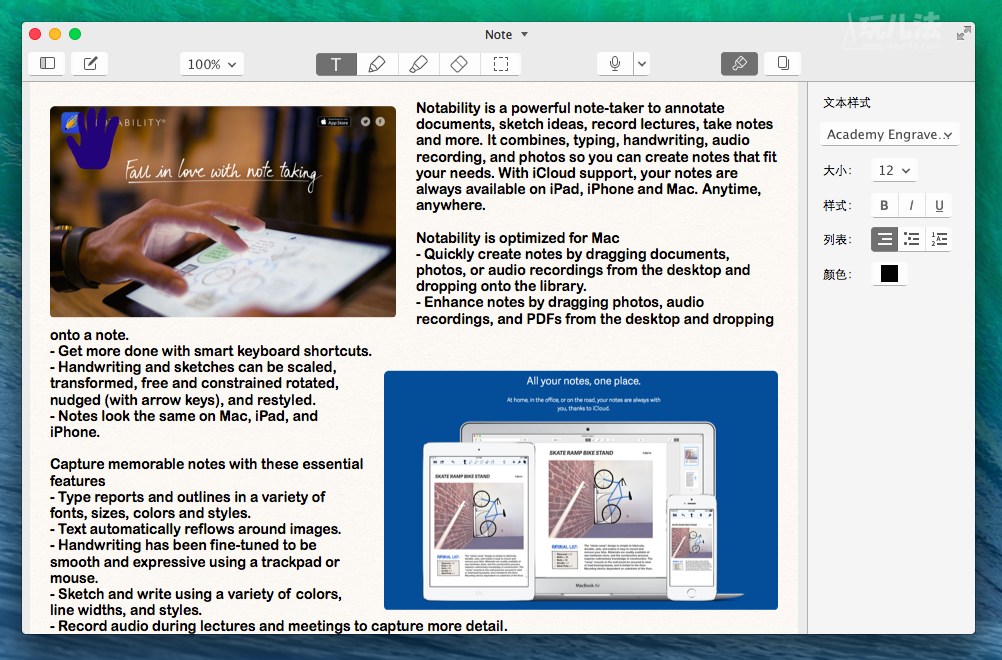Open the Note title menu
This screenshot has width=1002, height=660.
505,35
